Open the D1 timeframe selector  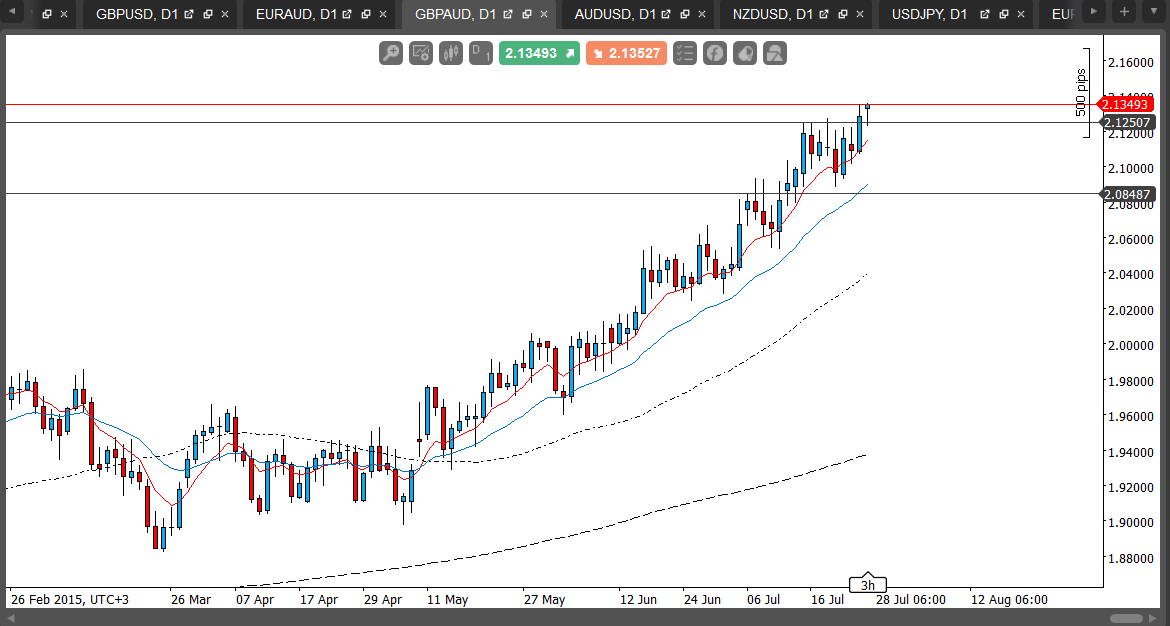481,53
